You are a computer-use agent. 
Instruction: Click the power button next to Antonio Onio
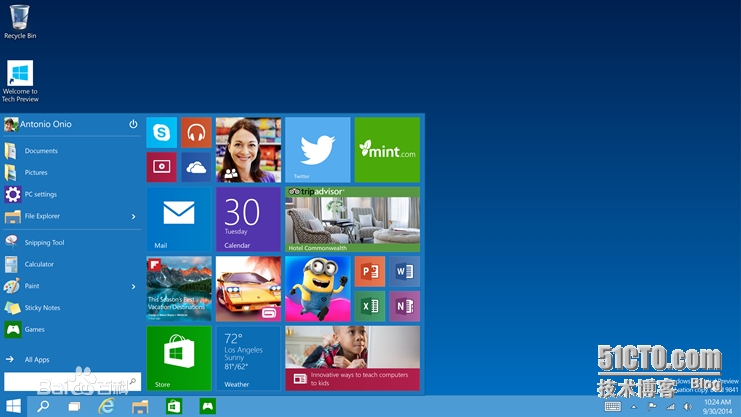pyautogui.click(x=133, y=124)
